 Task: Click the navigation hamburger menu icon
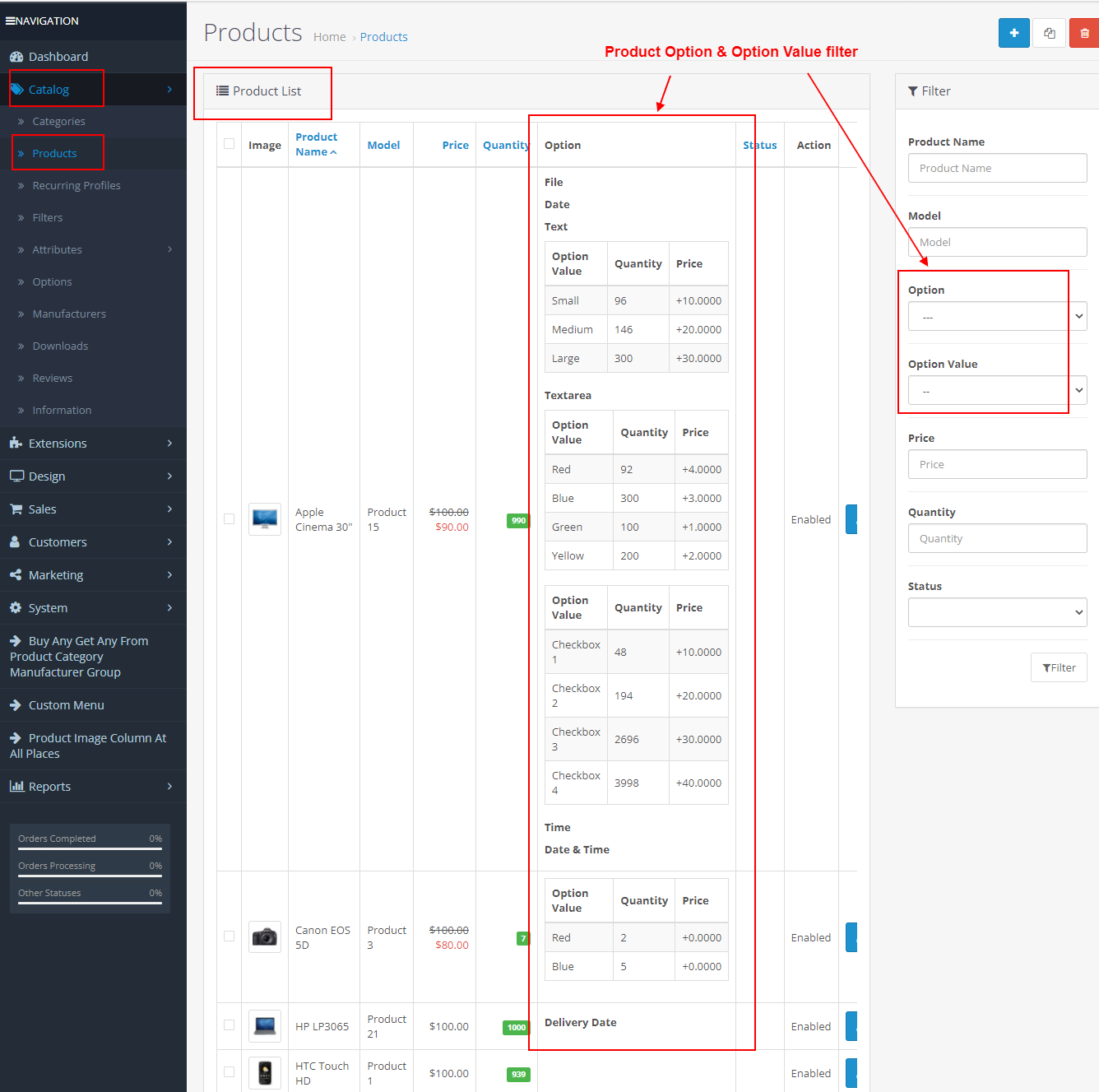tap(10, 21)
